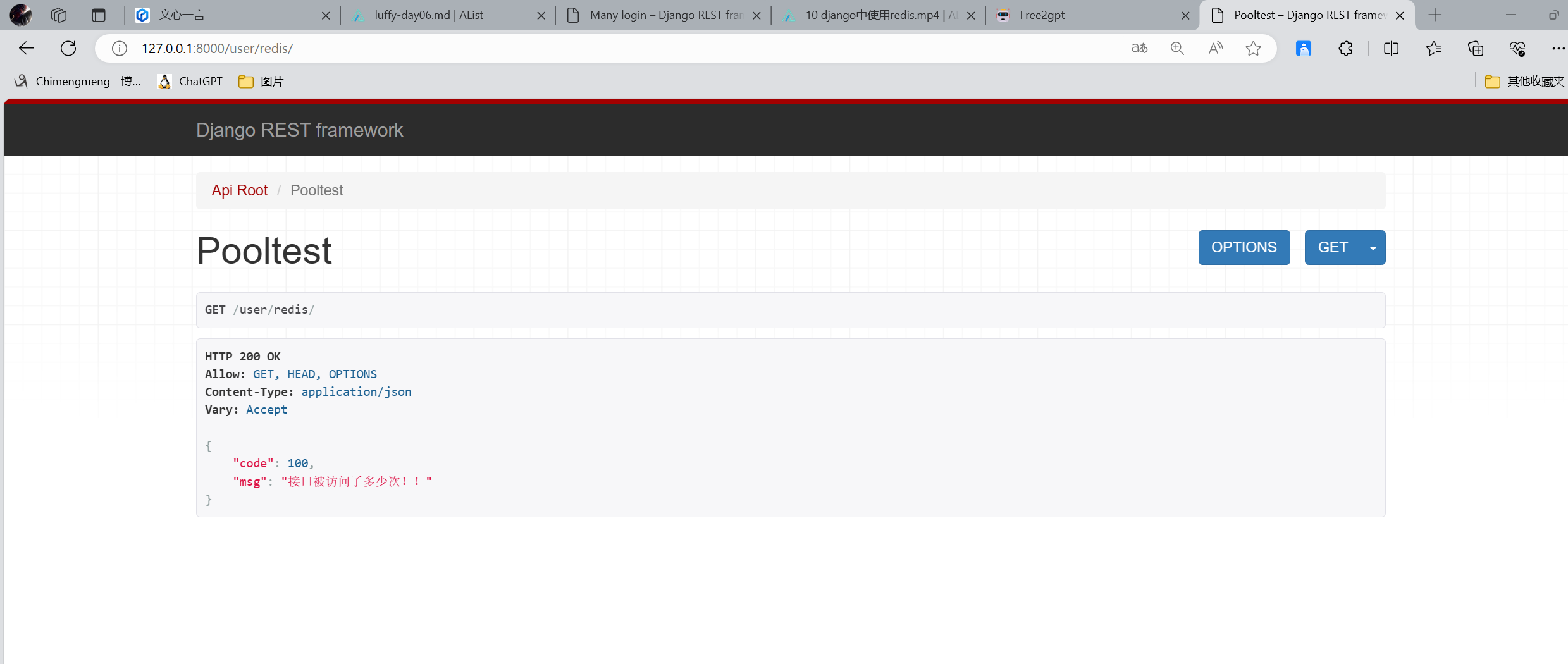The image size is (1568, 664).
Task: Open the tab actions menu icon
Action: tap(99, 15)
